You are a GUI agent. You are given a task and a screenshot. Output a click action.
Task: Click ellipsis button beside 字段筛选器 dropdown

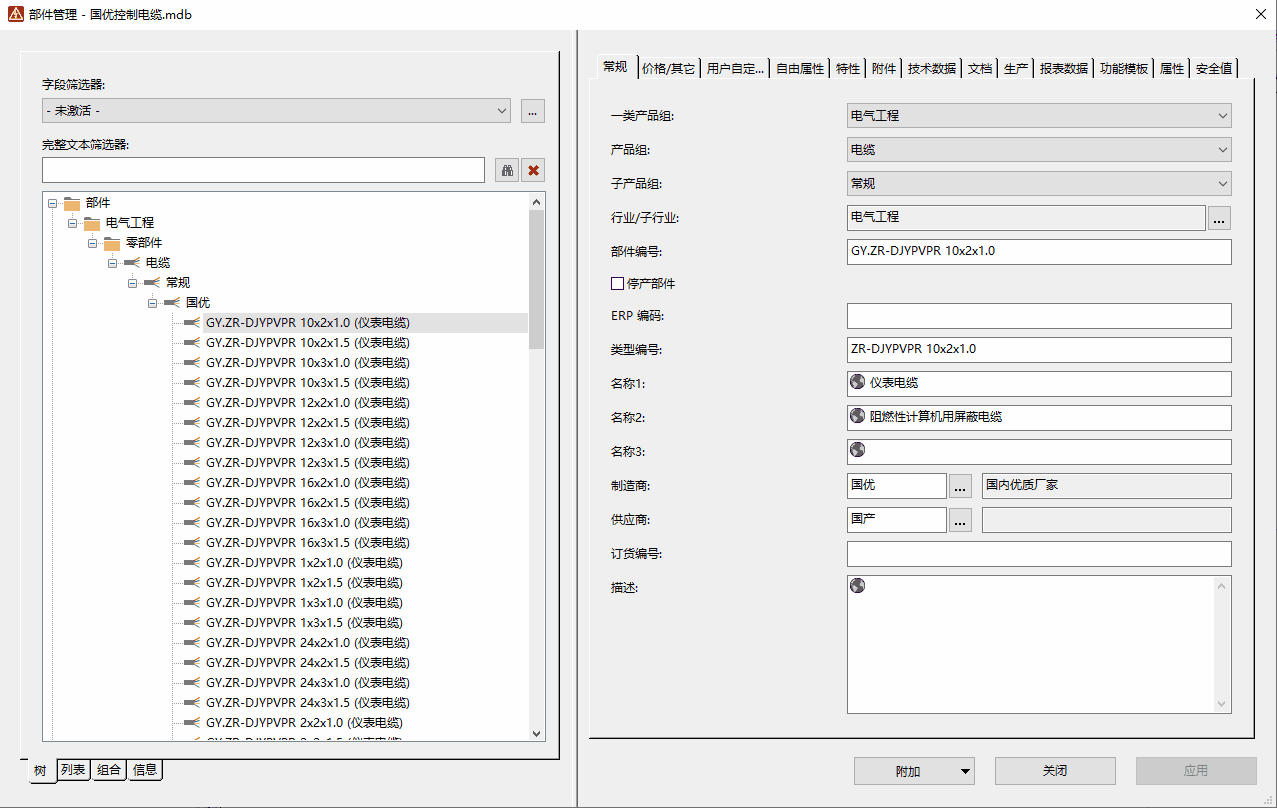(532, 111)
